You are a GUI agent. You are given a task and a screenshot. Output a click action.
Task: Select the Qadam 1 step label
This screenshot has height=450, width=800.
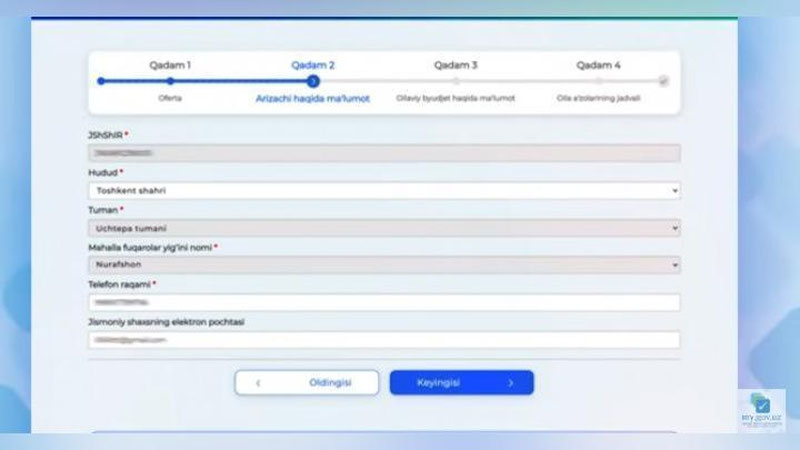click(x=170, y=65)
